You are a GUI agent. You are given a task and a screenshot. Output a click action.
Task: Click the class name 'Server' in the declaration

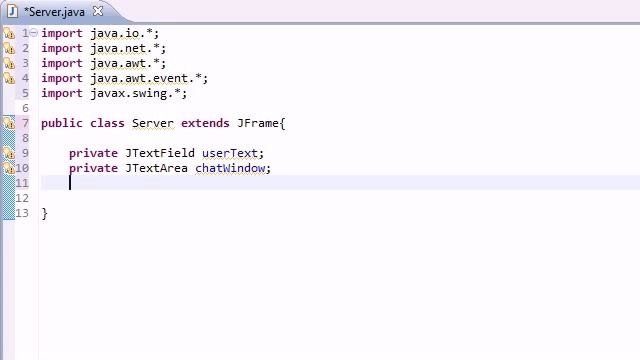click(x=153, y=123)
